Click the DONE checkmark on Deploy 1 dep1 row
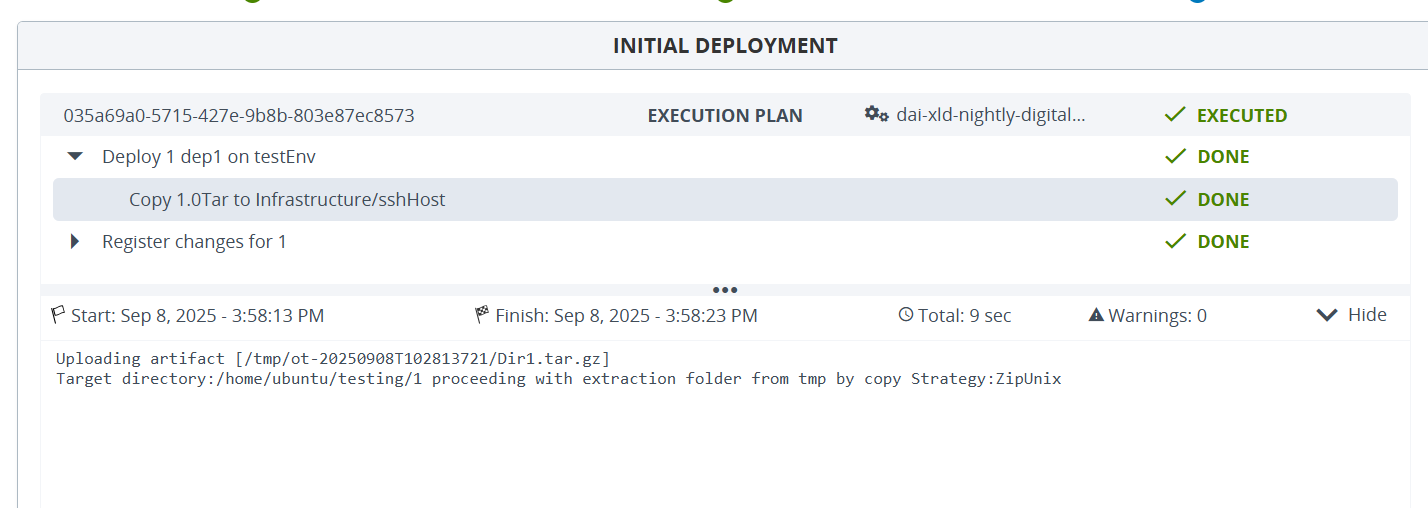Image resolution: width=1428 pixels, height=508 pixels. pos(1175,157)
